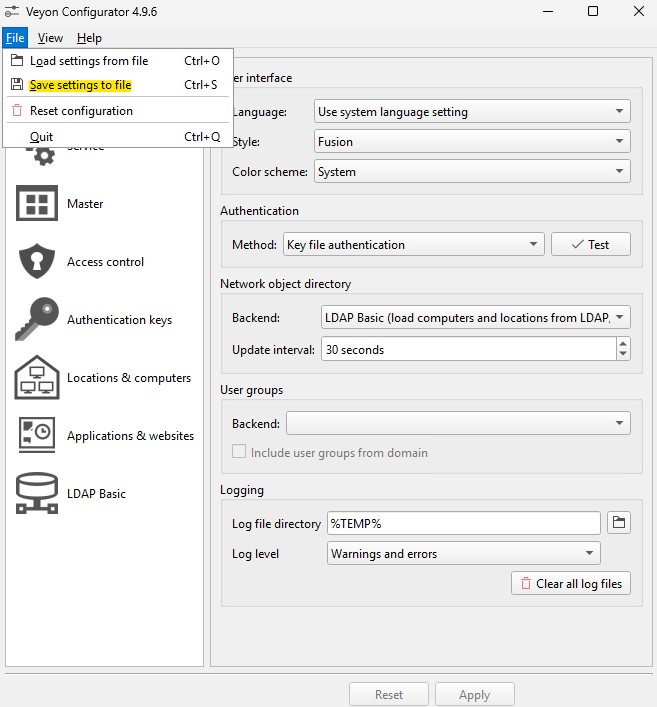Choose Load settings from file
Image resolution: width=657 pixels, height=707 pixels.
click(117, 60)
